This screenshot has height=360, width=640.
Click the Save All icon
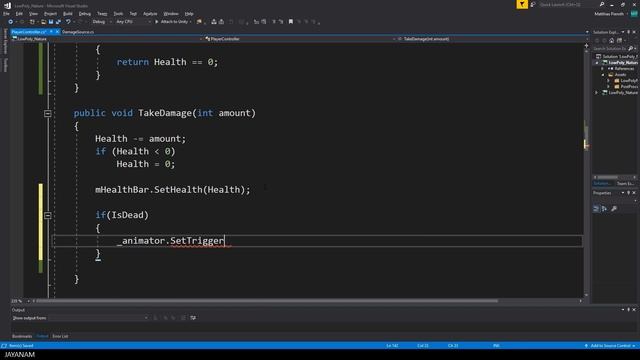tap(58, 22)
